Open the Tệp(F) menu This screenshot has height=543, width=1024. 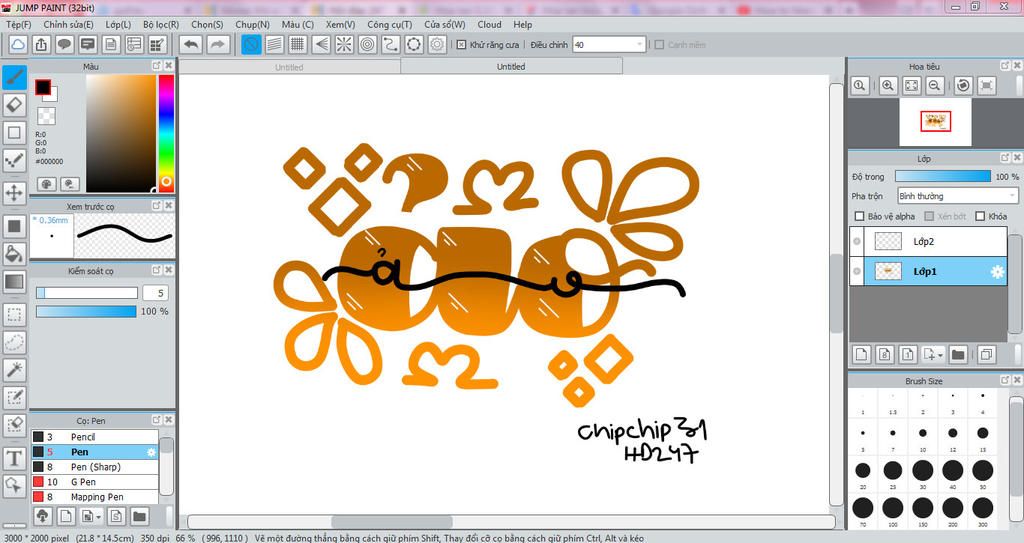[18, 24]
